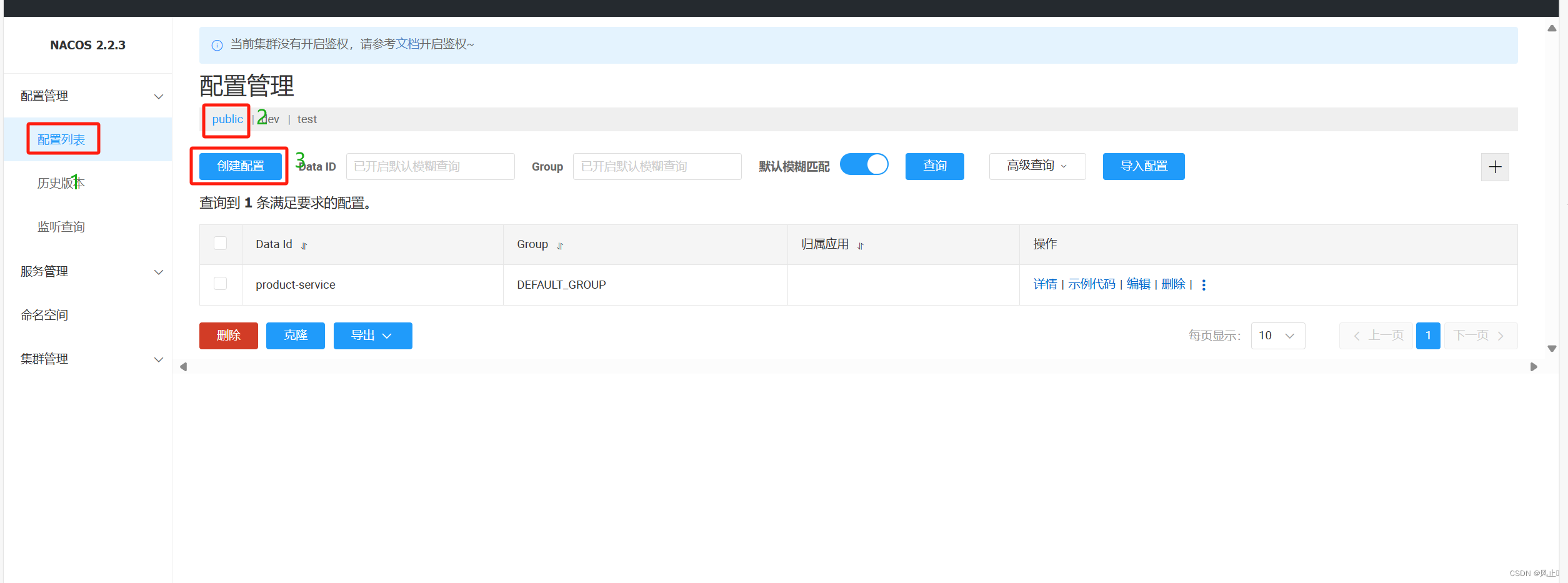
Task: Open 监听查询 in the sidebar
Action: coord(61,227)
